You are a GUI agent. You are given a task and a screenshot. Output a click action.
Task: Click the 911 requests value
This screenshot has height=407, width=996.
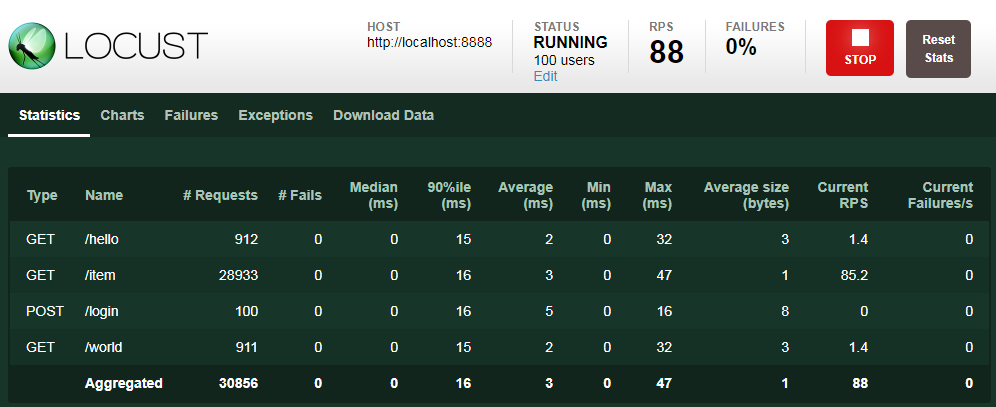tap(246, 347)
